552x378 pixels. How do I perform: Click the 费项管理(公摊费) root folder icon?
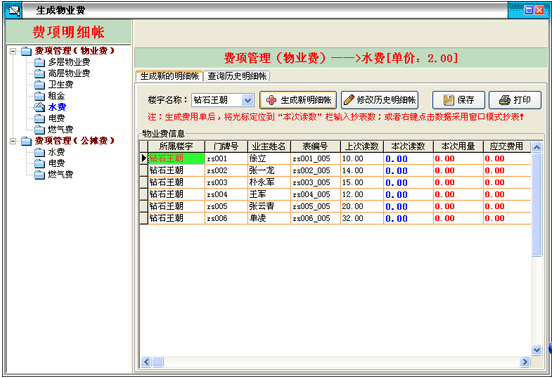pyautogui.click(x=26, y=141)
